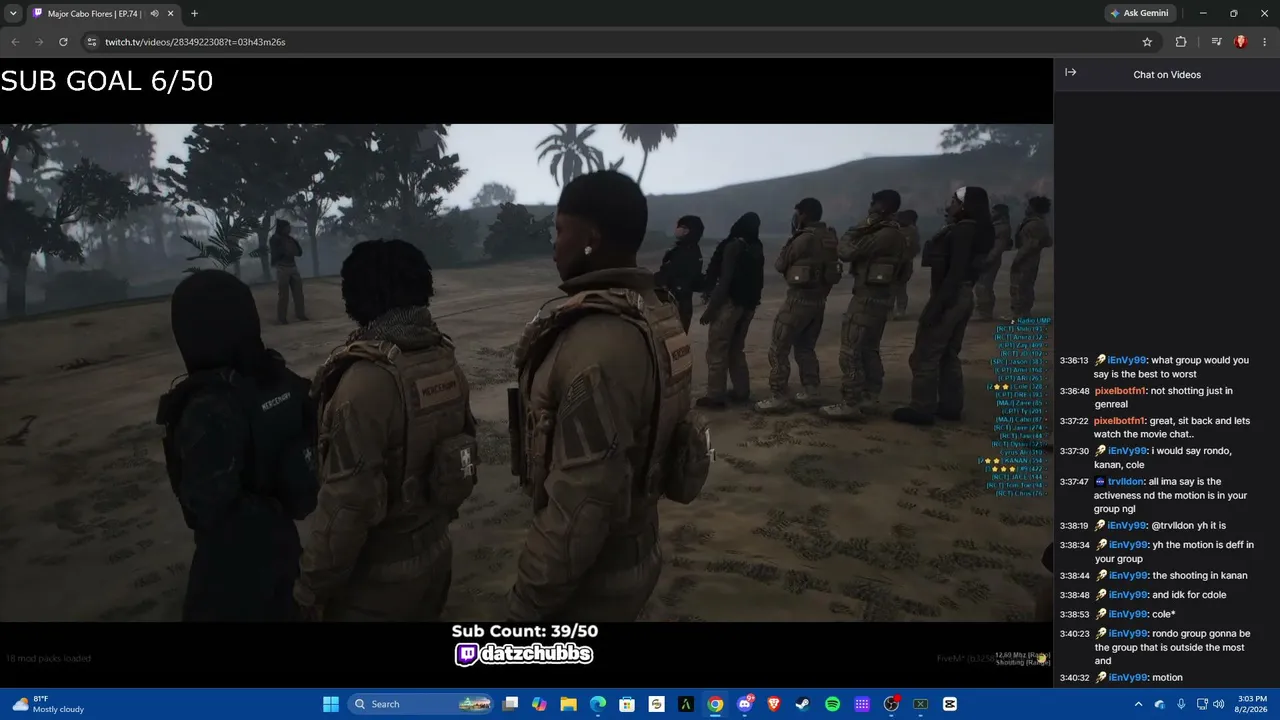Viewport: 1280px width, 720px height.
Task: Close the Major Cabo Flores tab
Action: [x=170, y=14]
